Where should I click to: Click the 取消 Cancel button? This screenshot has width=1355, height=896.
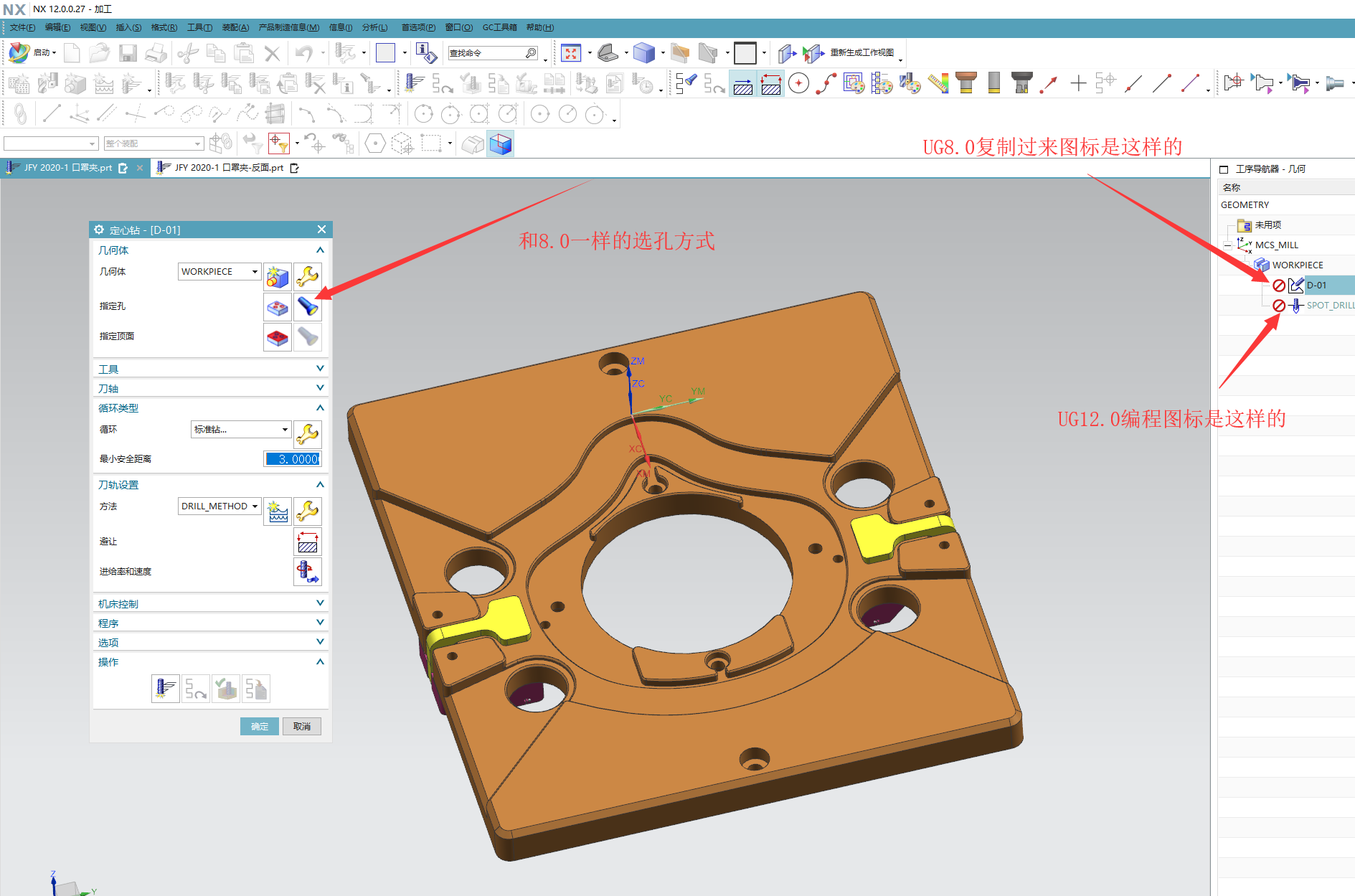tap(302, 726)
